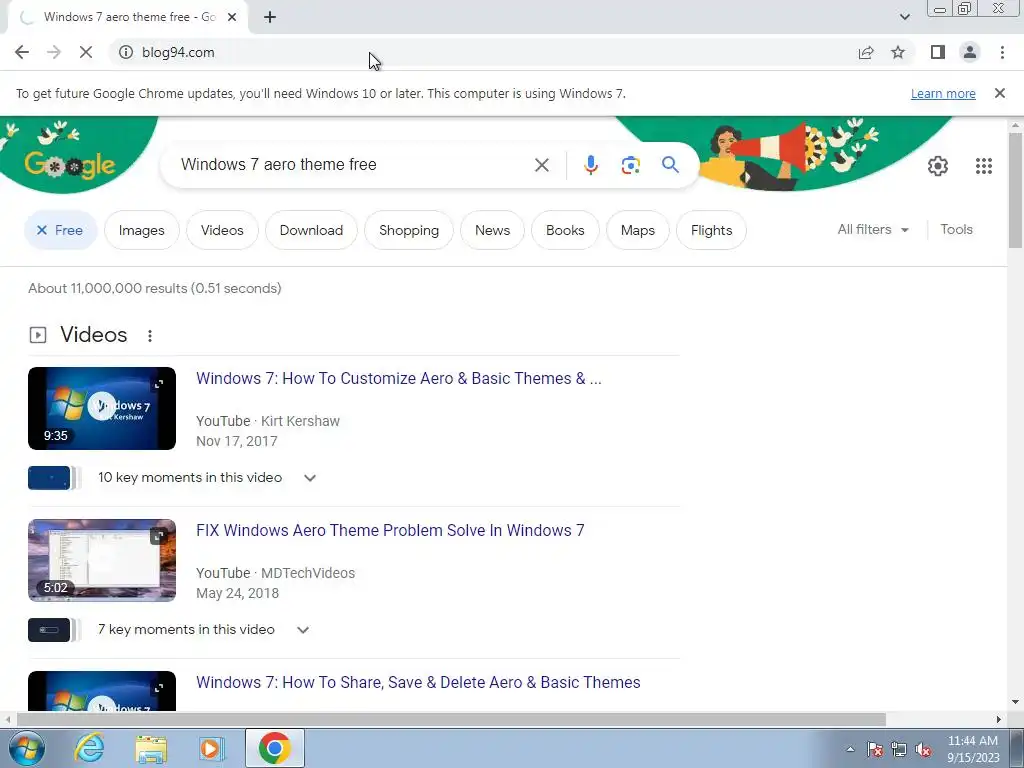Select text 'About 11,000,000 results (0.51 seconds)'
The width and height of the screenshot is (1024, 768).
[155, 289]
